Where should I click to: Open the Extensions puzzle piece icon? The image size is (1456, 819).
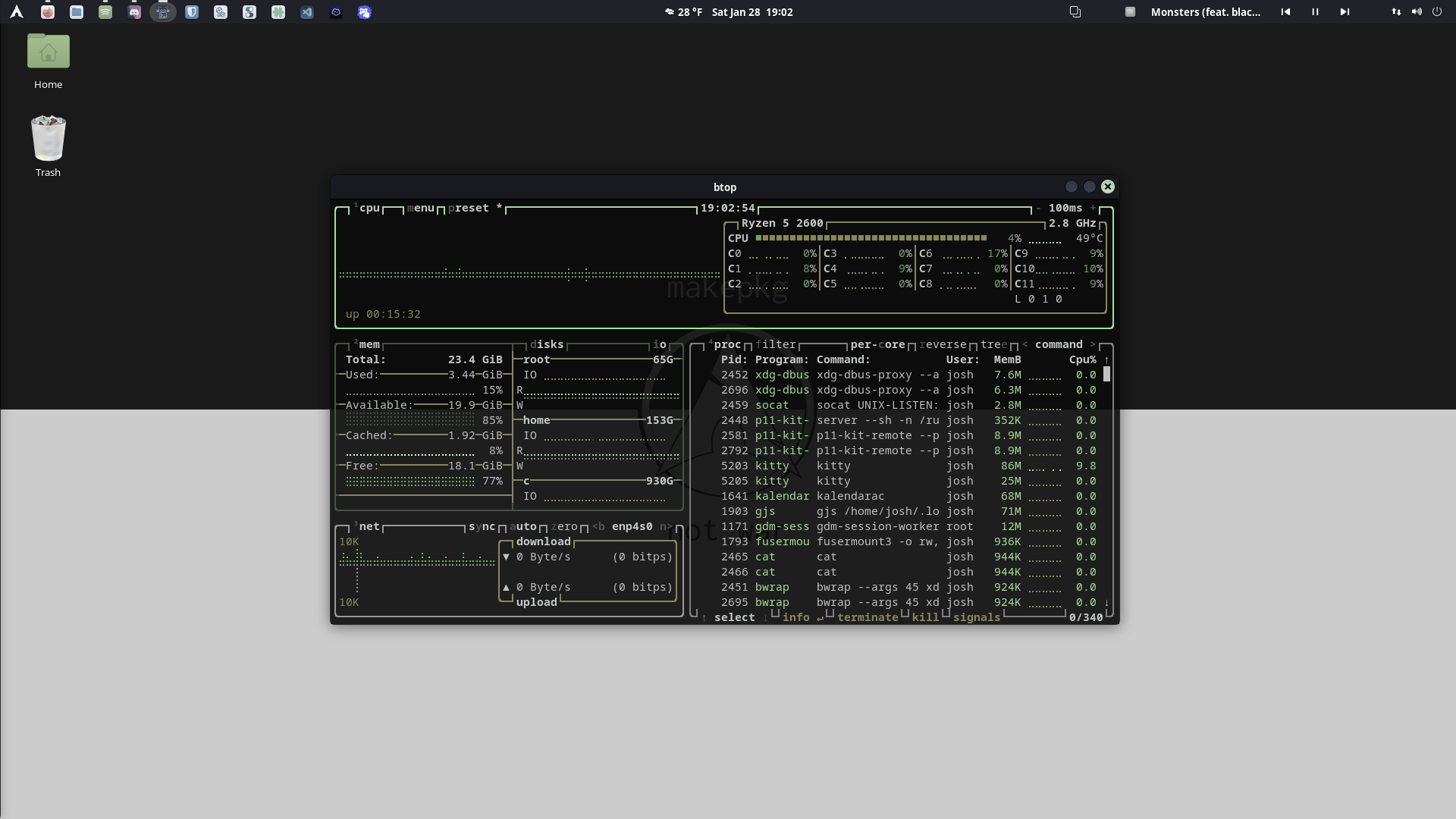point(278,12)
